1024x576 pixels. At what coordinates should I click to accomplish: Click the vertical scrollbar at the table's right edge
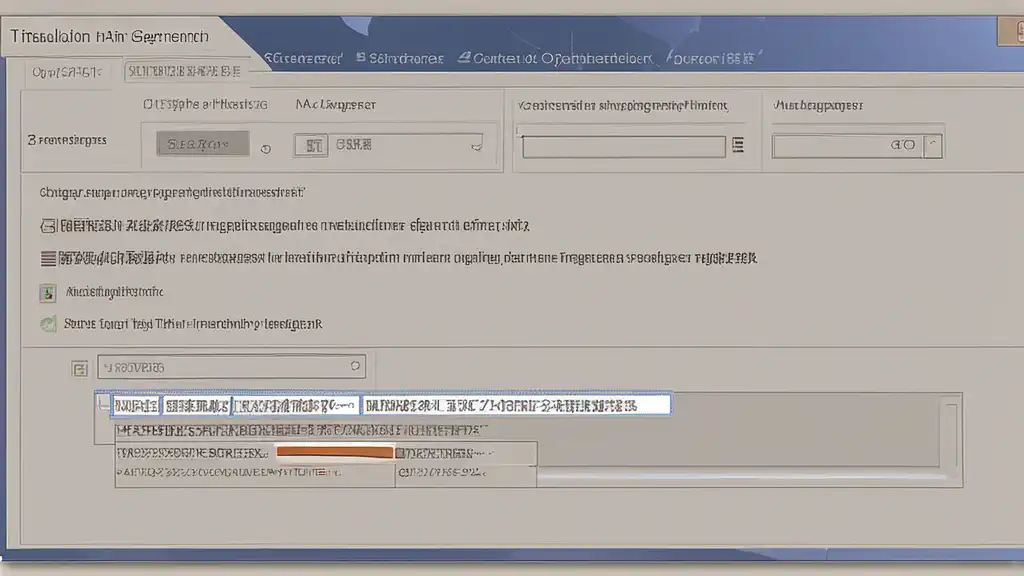coord(951,435)
